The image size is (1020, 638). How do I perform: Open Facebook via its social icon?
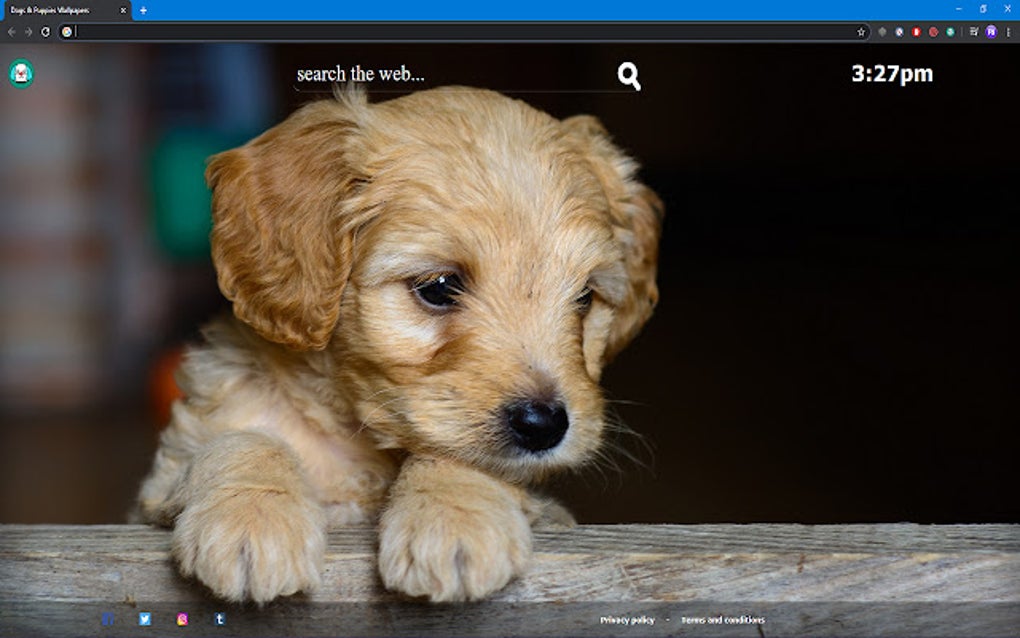(108, 618)
